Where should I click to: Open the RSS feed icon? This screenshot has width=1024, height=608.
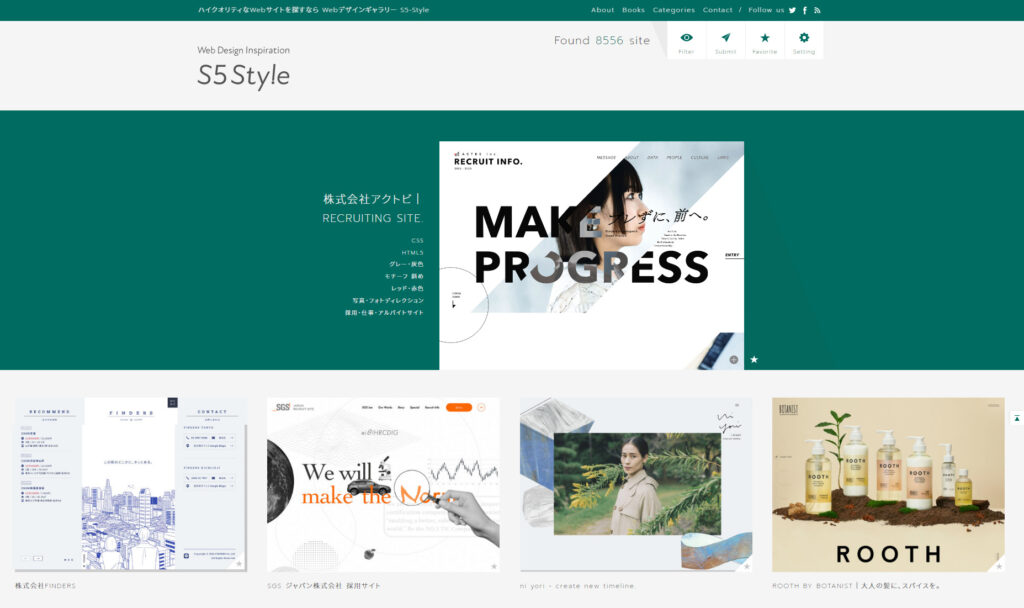[x=817, y=10]
